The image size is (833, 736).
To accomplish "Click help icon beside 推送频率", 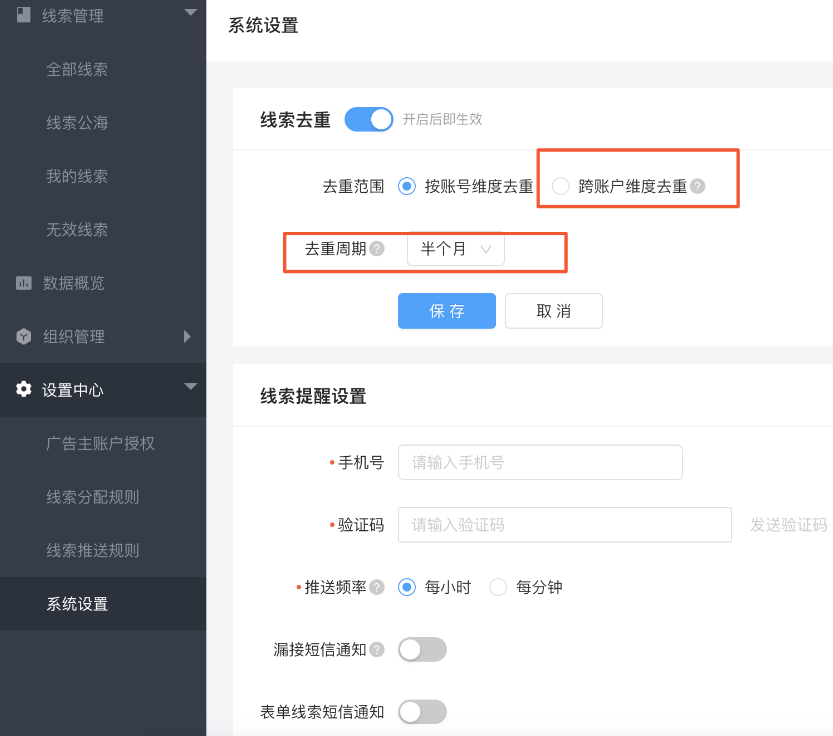I will [377, 587].
